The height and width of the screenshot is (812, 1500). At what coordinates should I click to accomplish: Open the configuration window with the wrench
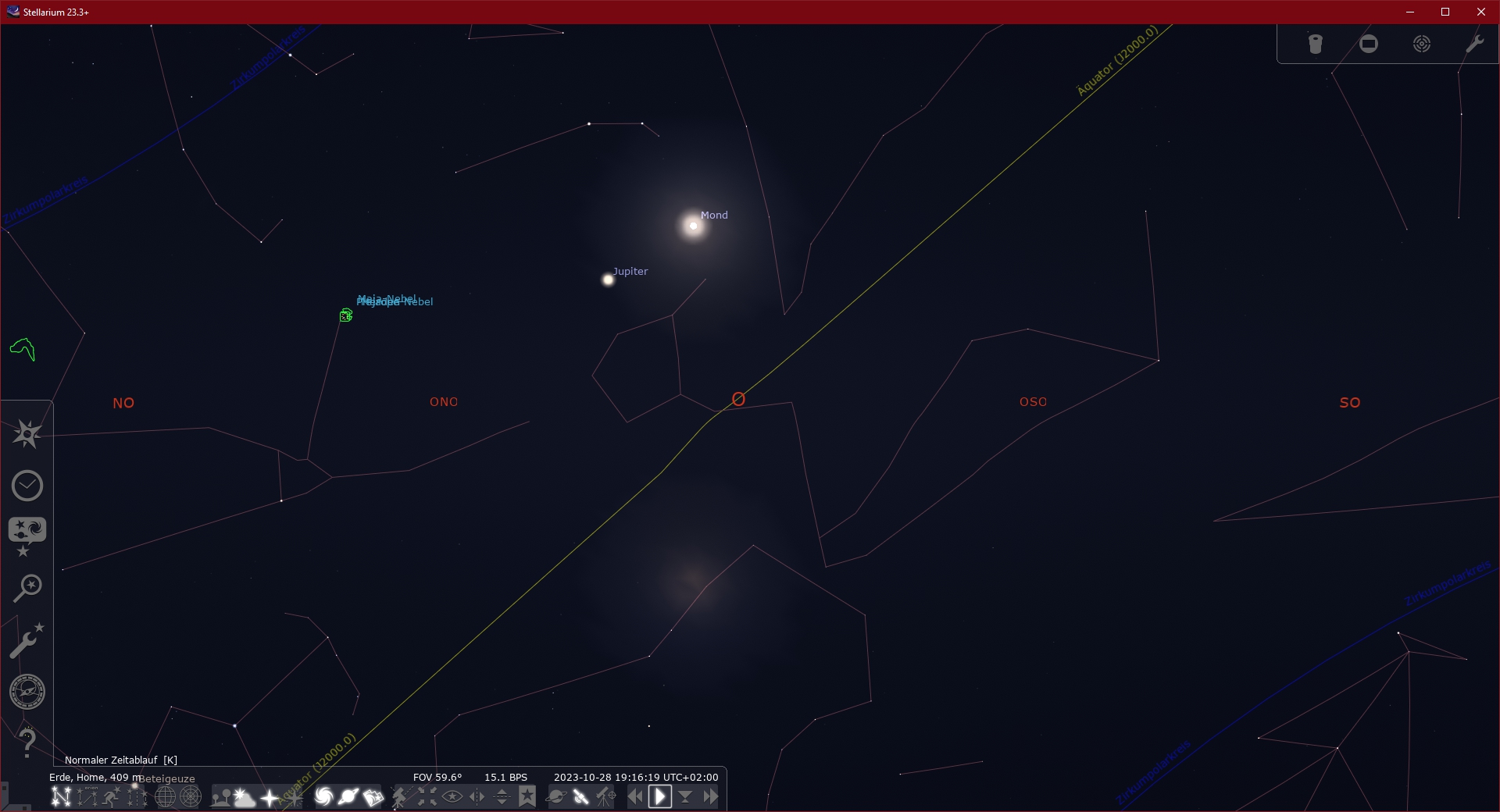(27, 640)
